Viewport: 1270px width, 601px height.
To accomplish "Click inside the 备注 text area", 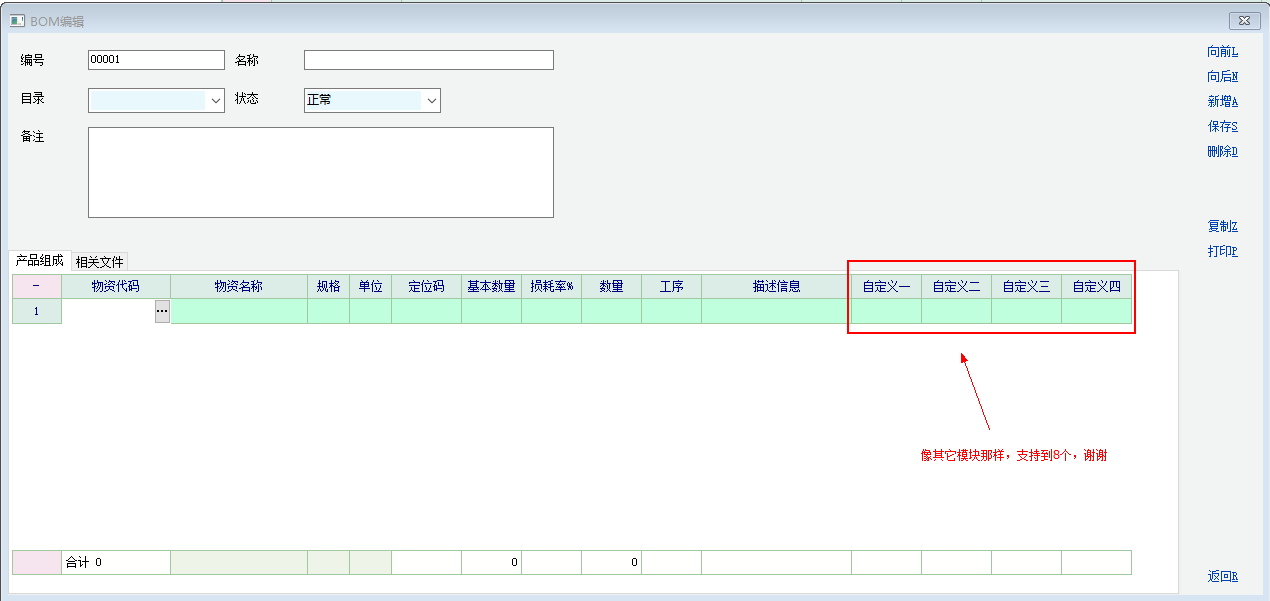I will tap(320, 172).
